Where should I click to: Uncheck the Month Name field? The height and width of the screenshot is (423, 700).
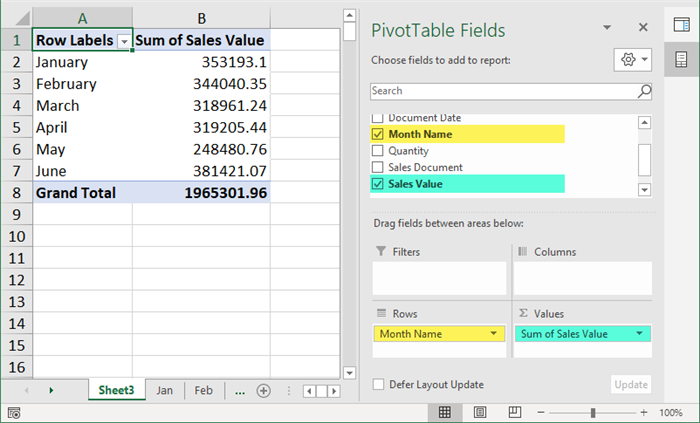coord(377,134)
